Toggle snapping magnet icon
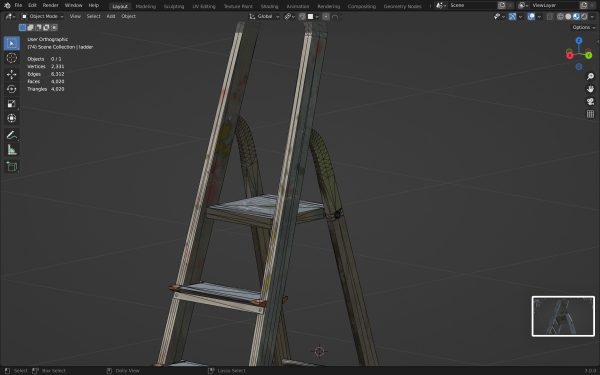This screenshot has height=375, width=600. (x=302, y=16)
